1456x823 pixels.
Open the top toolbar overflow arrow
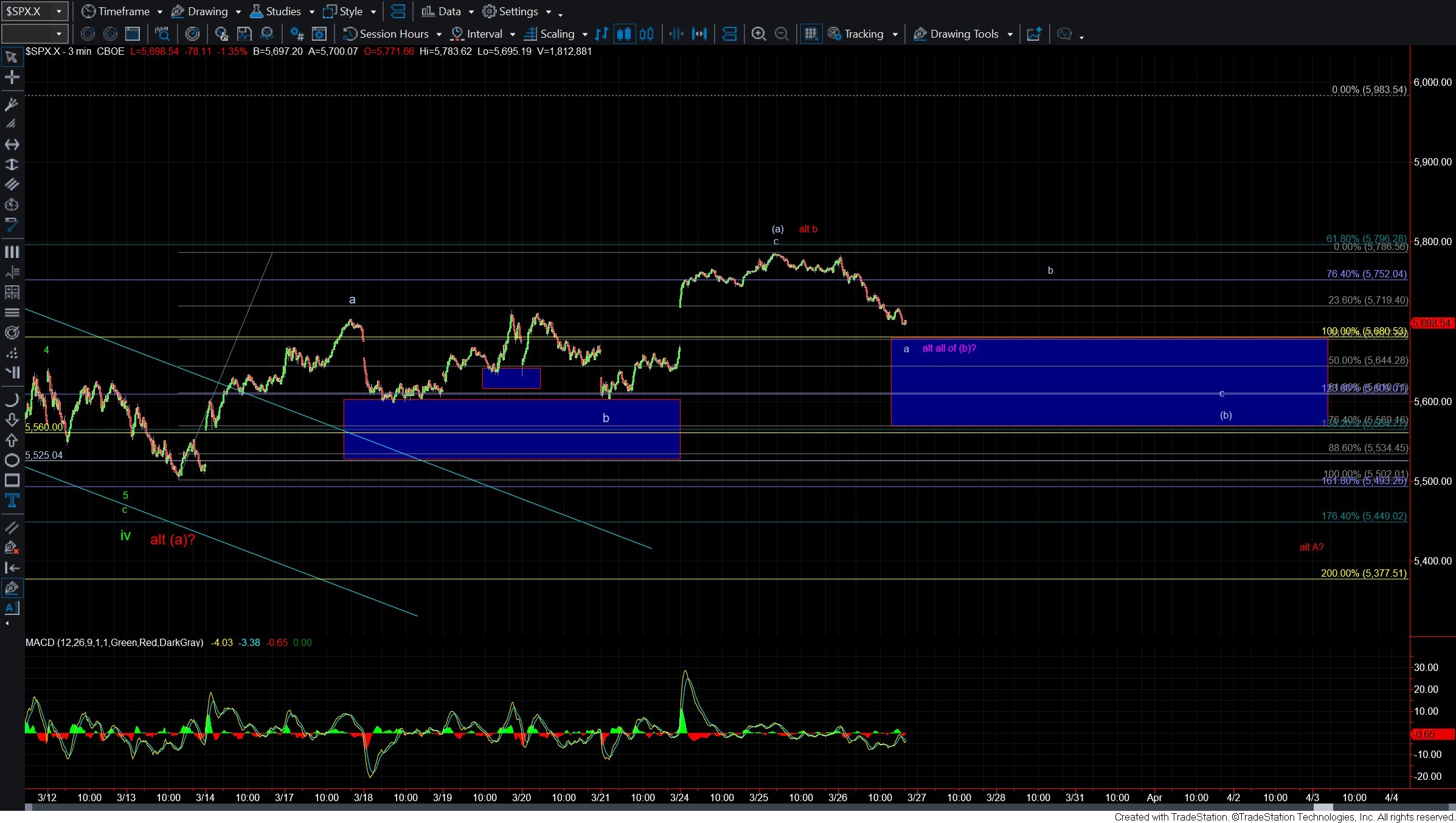[x=560, y=14]
